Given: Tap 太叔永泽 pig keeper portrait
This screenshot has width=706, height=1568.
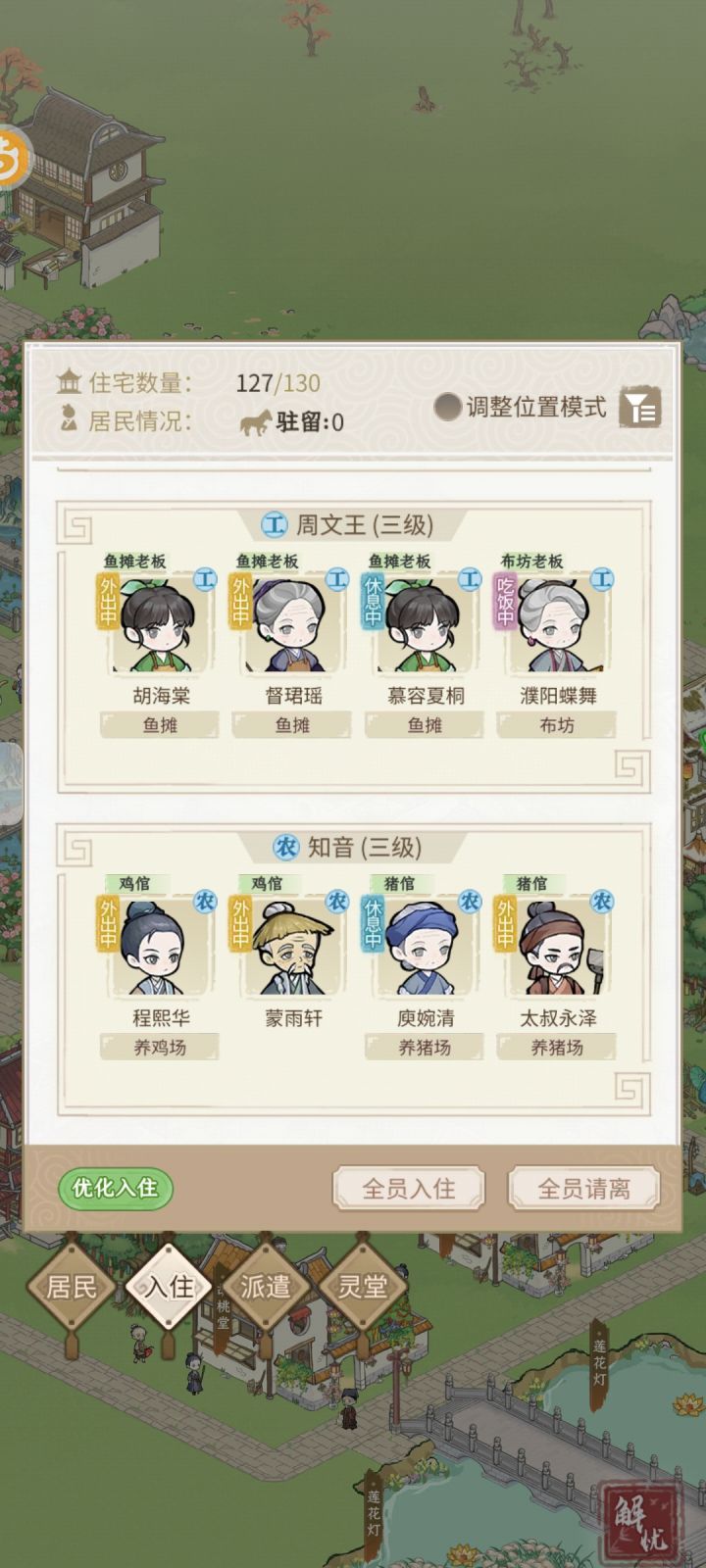Looking at the screenshot, I should (x=558, y=944).
